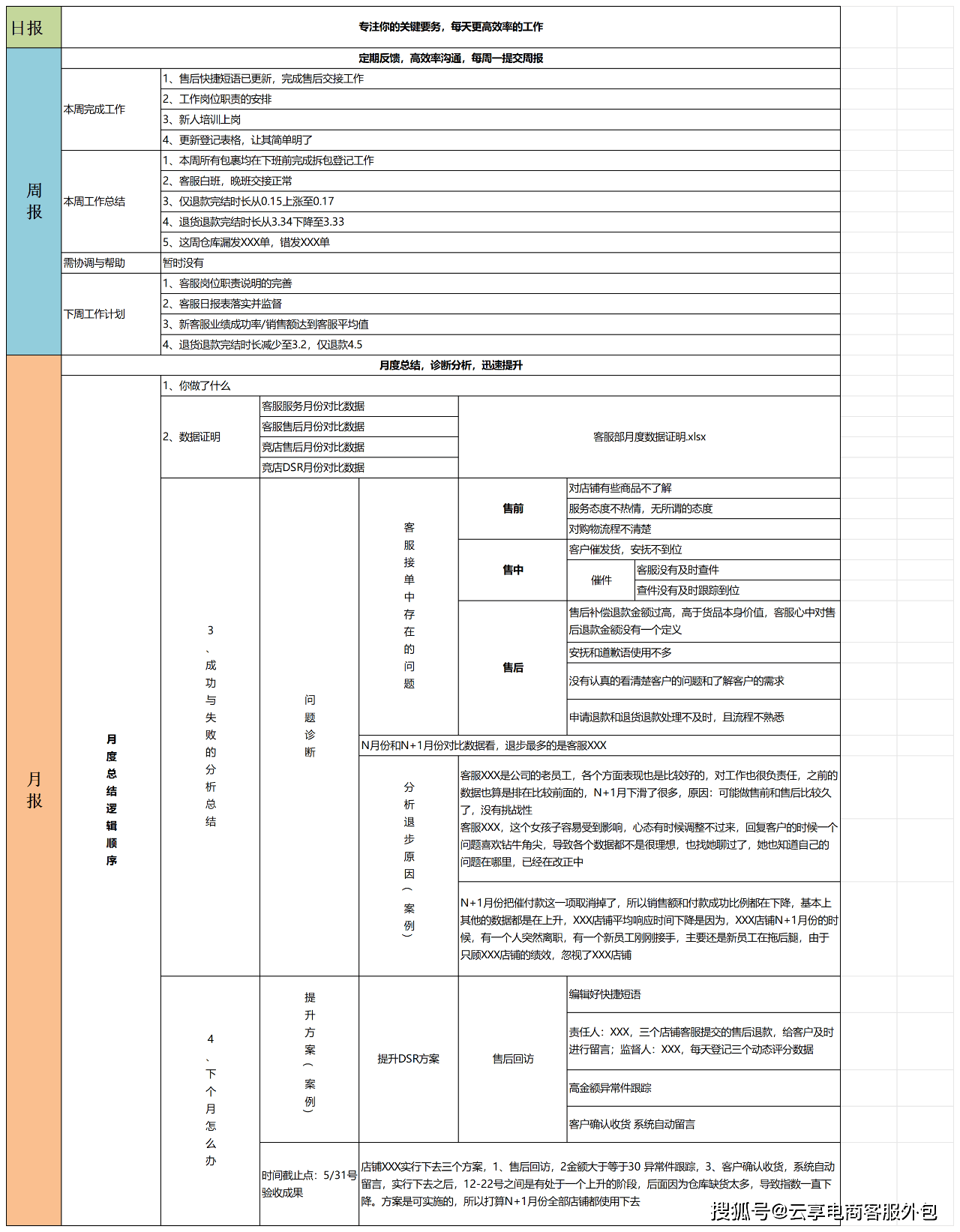This screenshot has height=1232, width=960.
Task: Select row 仅退款完结时长从0.15上涨至0.17
Action: (x=500, y=201)
